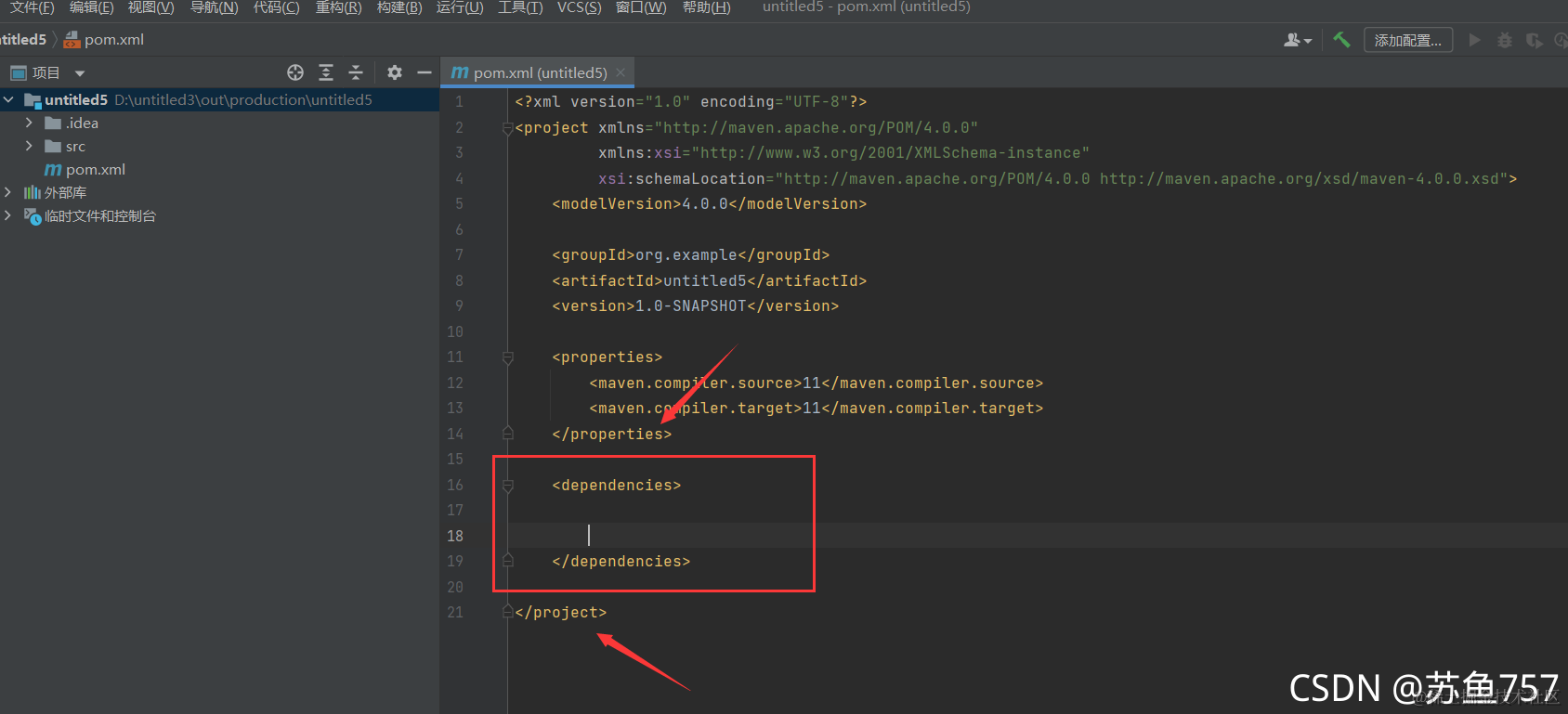The image size is (1568, 714).
Task: Open the 文件(F) menu
Action: 32,7
